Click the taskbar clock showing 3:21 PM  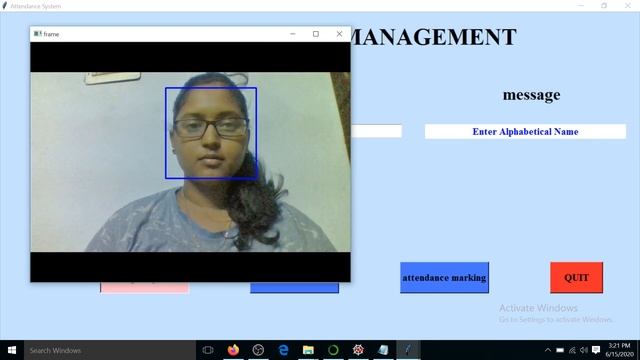620,350
